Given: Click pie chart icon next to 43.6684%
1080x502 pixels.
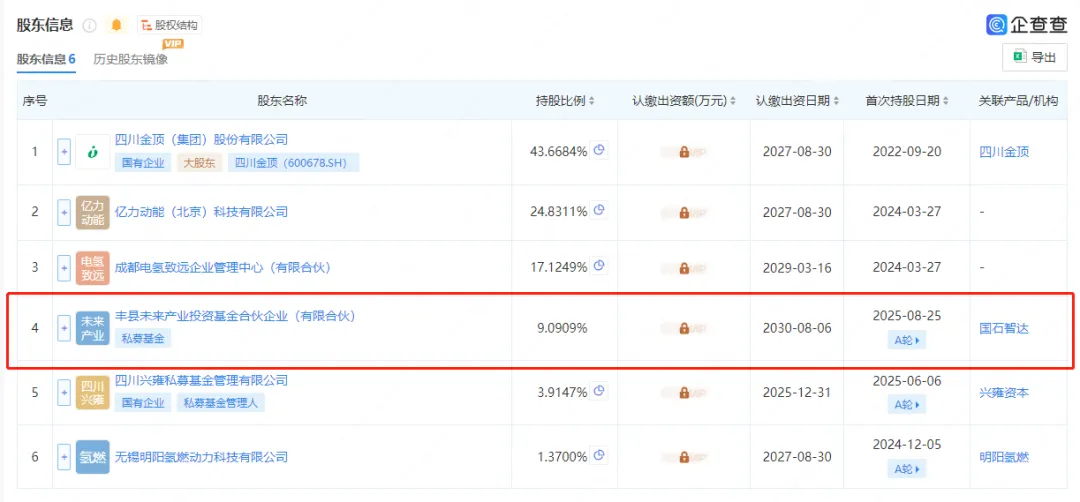Looking at the screenshot, I should [599, 151].
